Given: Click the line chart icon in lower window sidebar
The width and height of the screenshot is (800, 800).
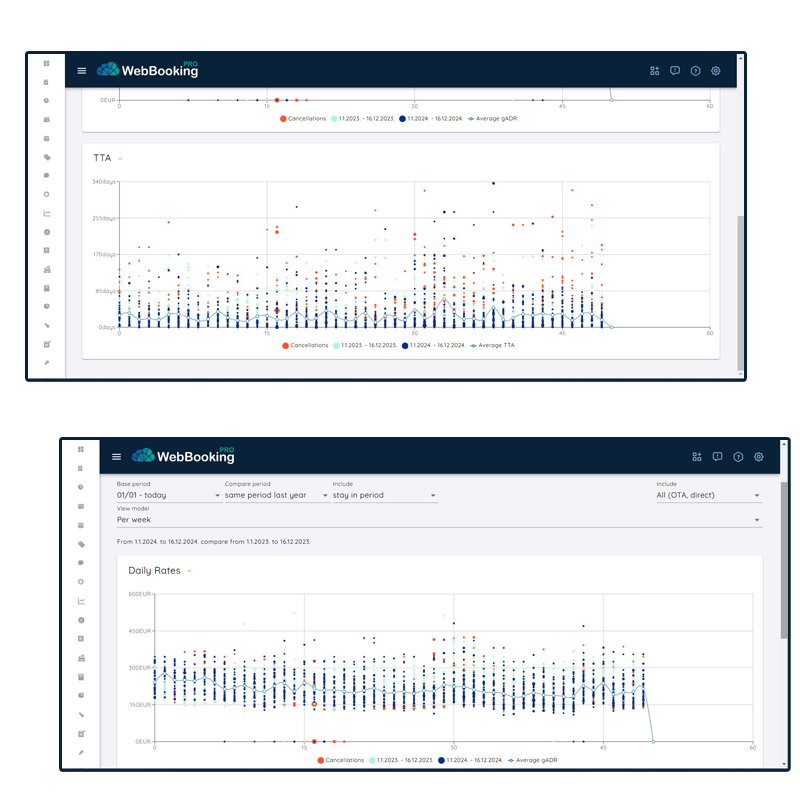Looking at the screenshot, I should pyautogui.click(x=81, y=601).
